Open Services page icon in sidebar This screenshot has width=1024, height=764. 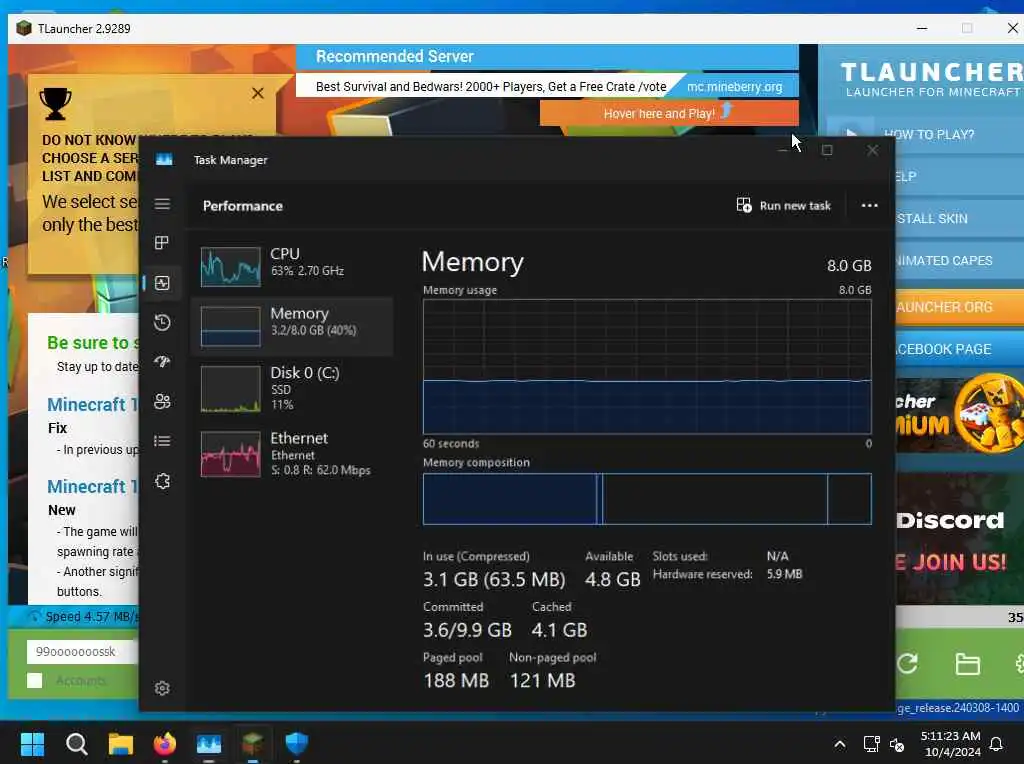point(162,481)
